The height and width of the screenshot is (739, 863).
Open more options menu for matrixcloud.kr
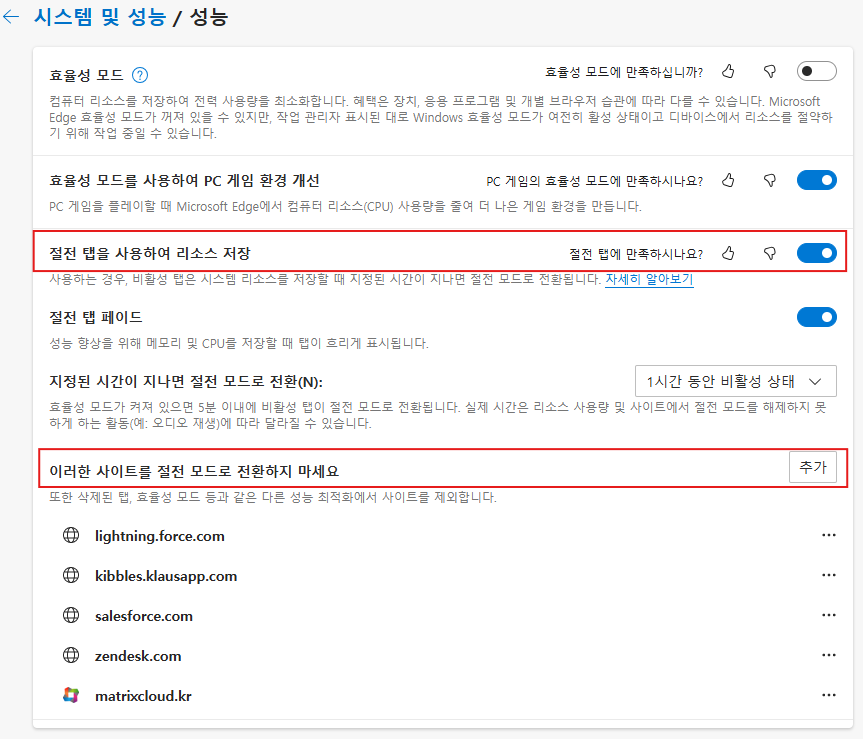(828, 695)
